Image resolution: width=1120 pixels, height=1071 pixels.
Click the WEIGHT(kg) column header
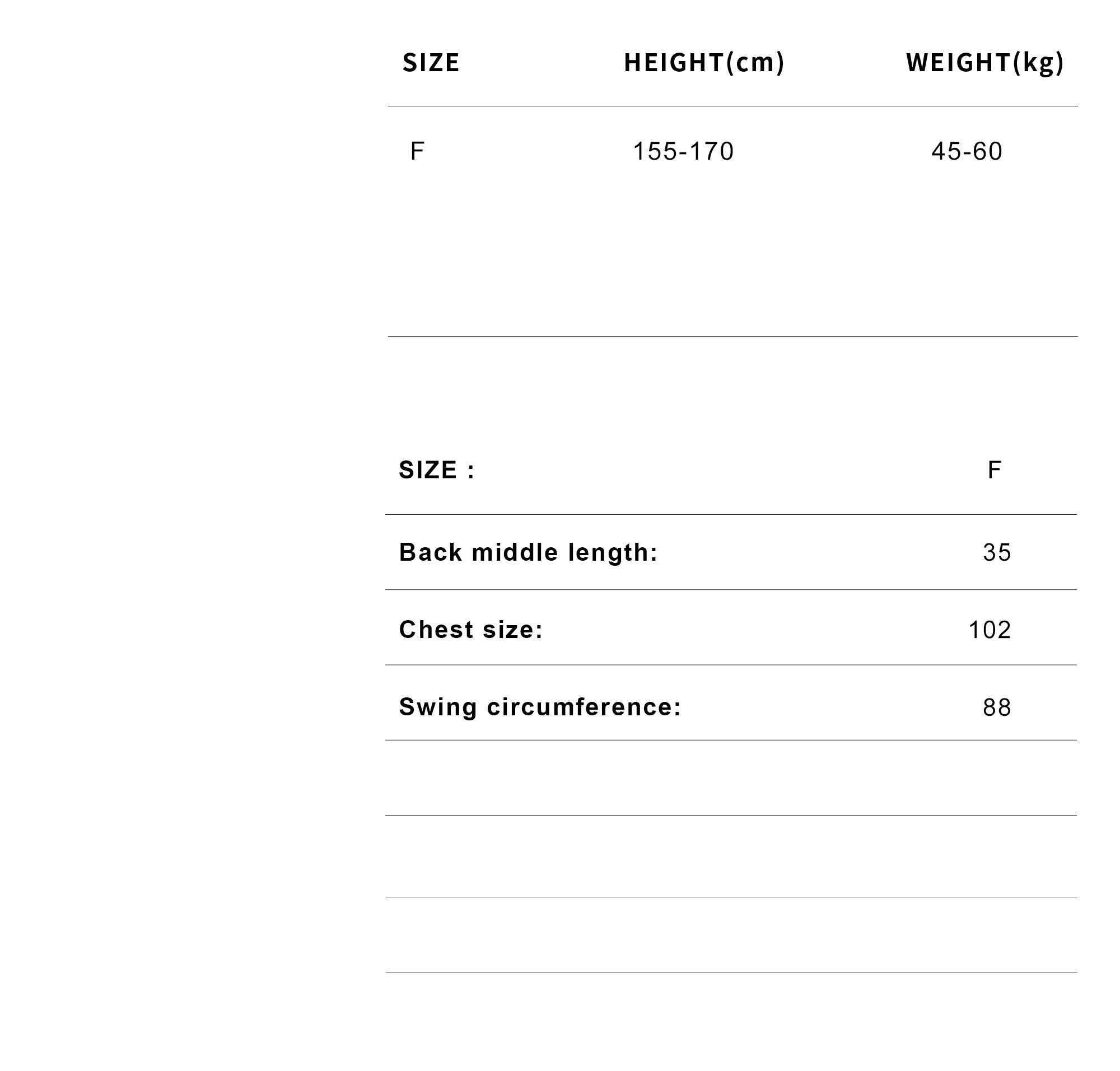984,62
